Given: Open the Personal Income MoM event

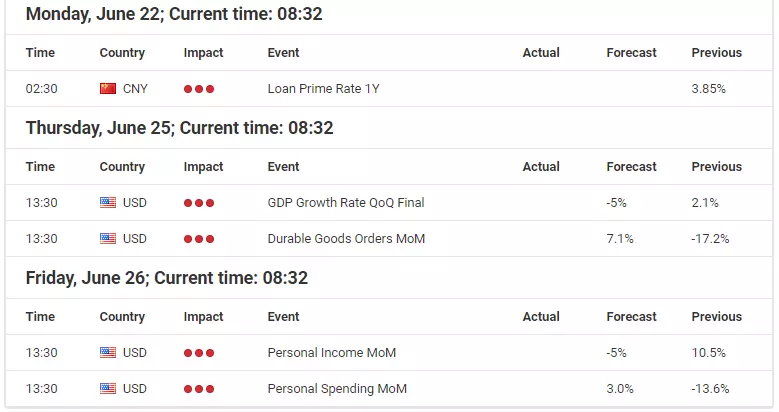Looking at the screenshot, I should click(x=332, y=352).
